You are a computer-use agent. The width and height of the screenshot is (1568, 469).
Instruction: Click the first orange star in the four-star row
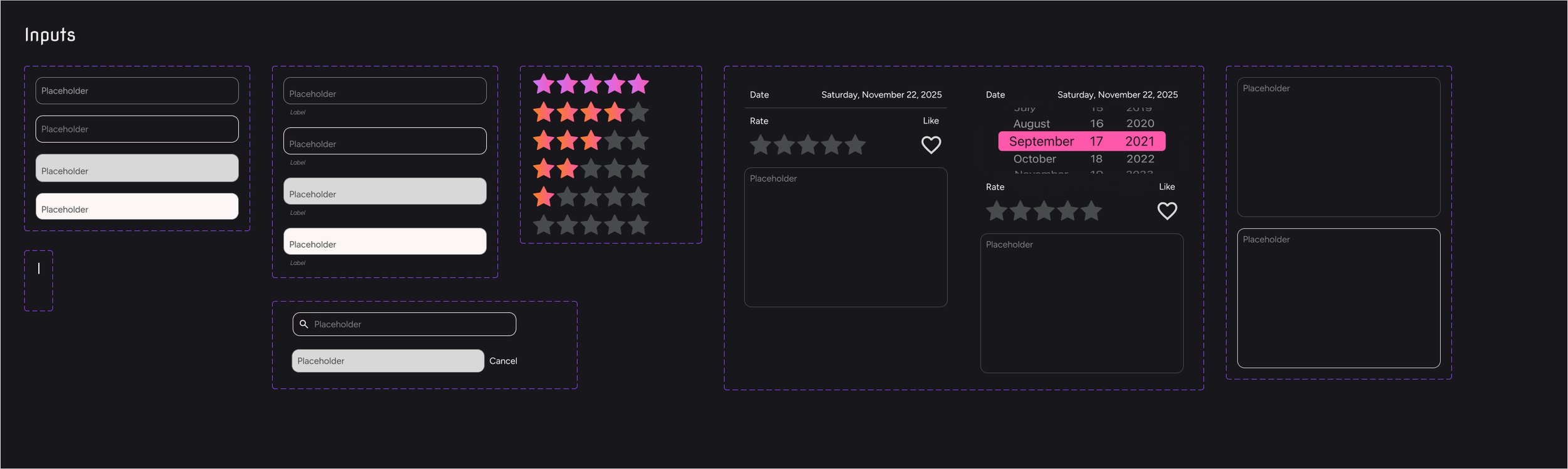544,112
